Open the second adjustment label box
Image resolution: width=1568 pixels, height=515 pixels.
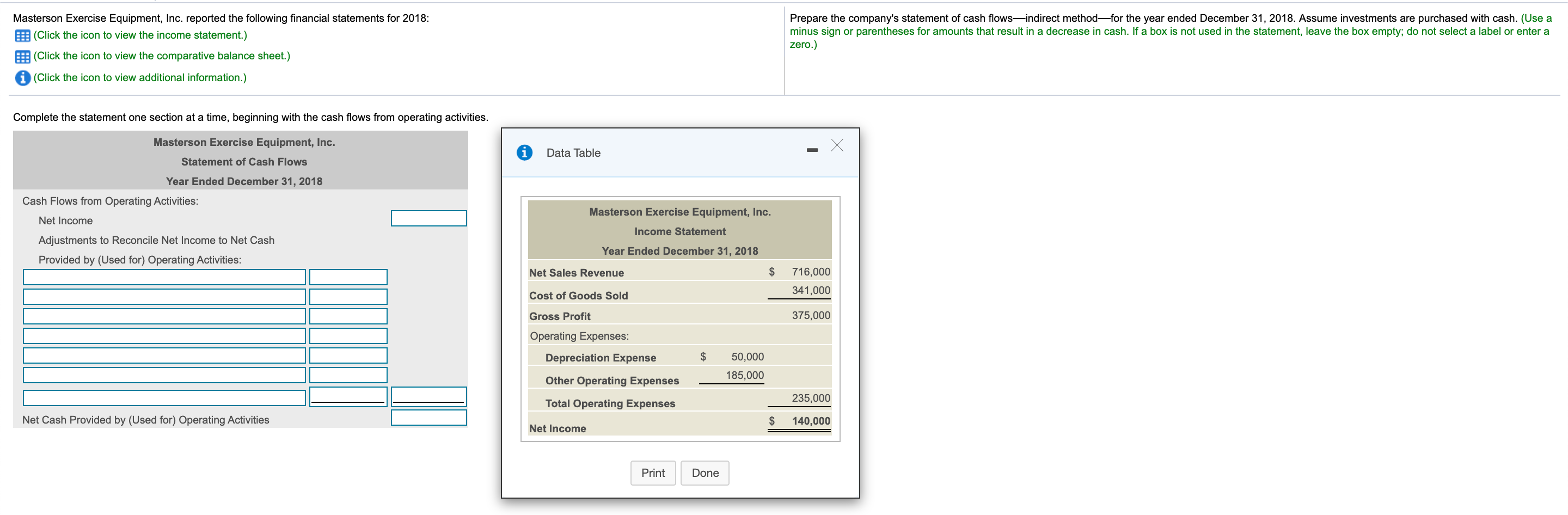tap(164, 297)
